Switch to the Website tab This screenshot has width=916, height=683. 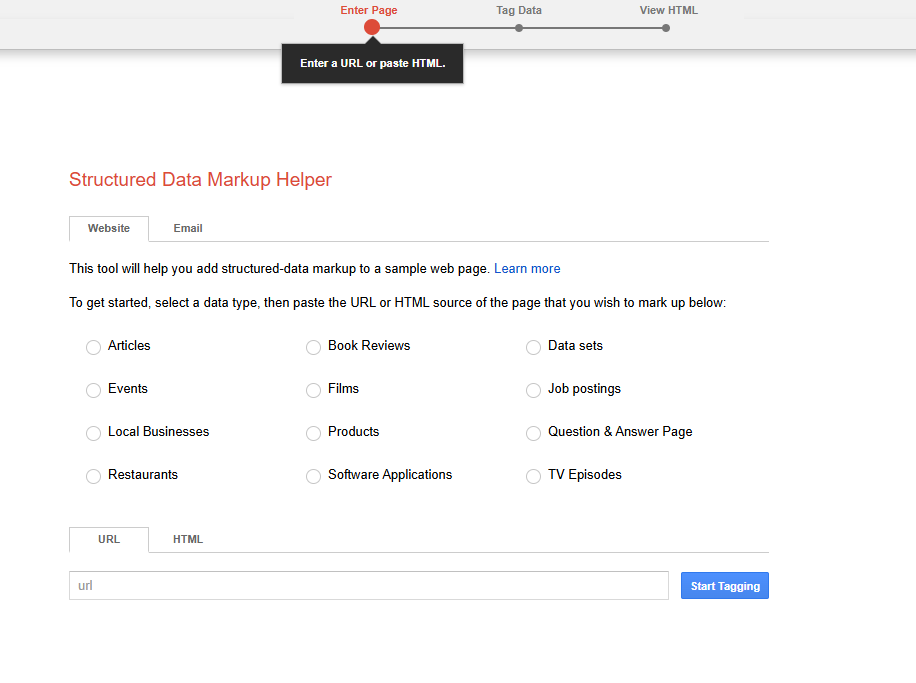pyautogui.click(x=109, y=228)
